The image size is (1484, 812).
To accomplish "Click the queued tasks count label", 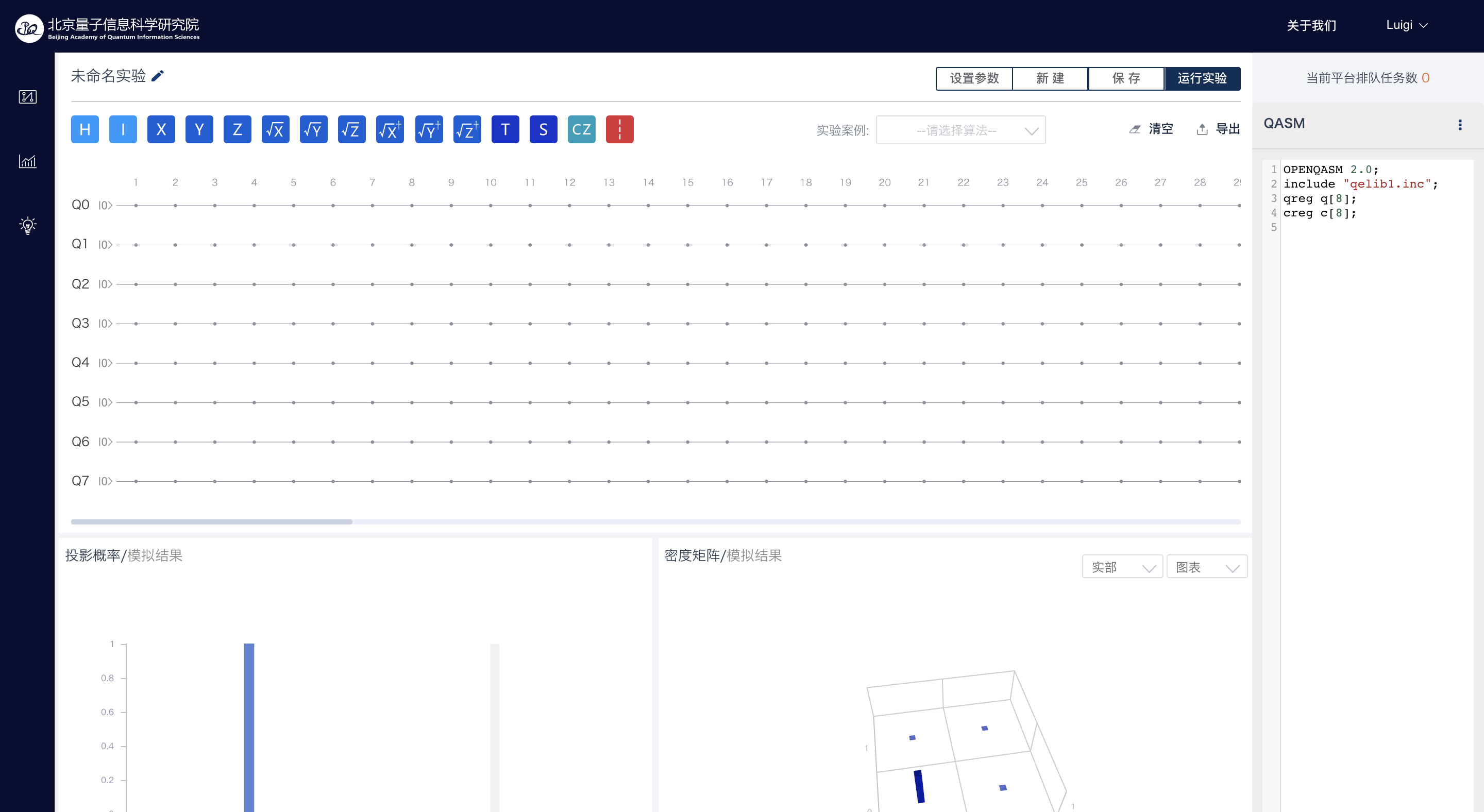I will (1368, 78).
